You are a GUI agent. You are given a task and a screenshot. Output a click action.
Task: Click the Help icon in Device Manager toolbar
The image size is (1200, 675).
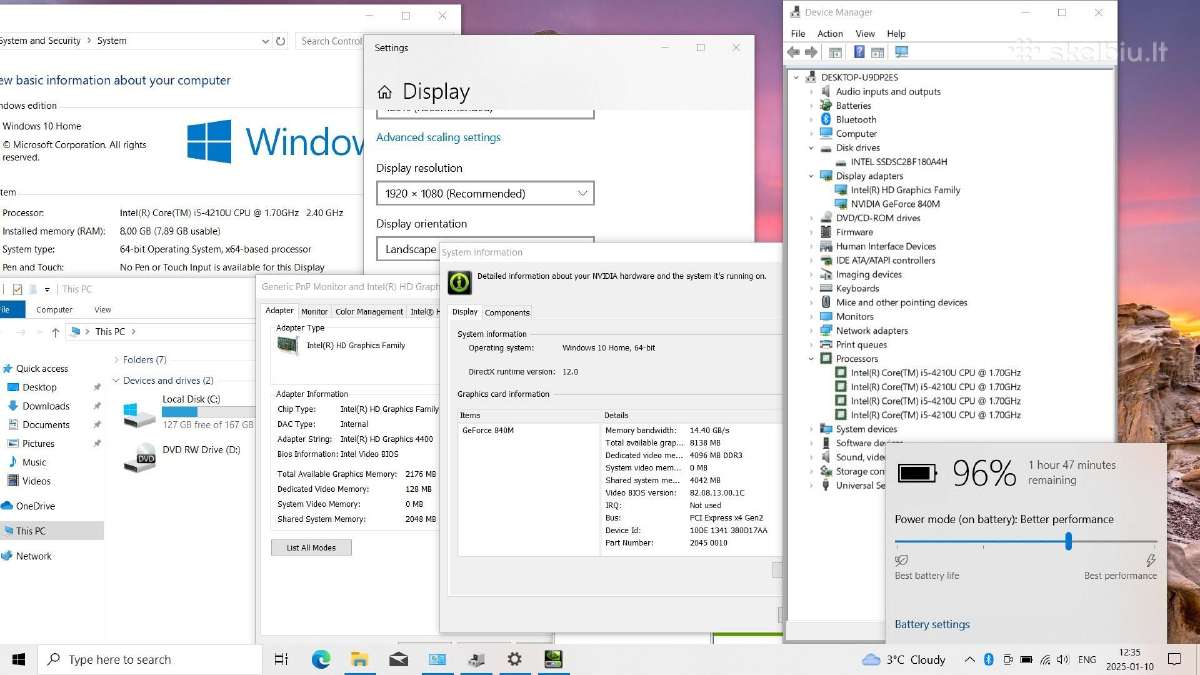pos(859,52)
